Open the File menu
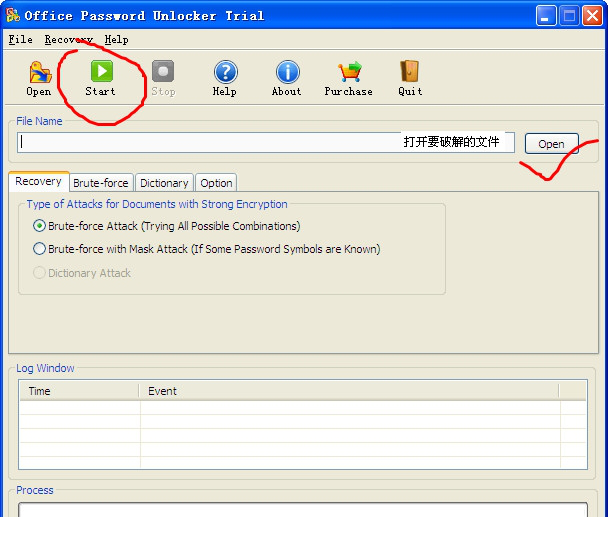Viewport: 608px width, 537px height. point(21,40)
